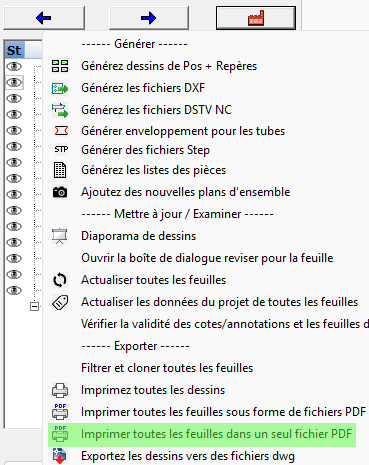
Task: Click the STP Step files icon
Action: click(61, 149)
